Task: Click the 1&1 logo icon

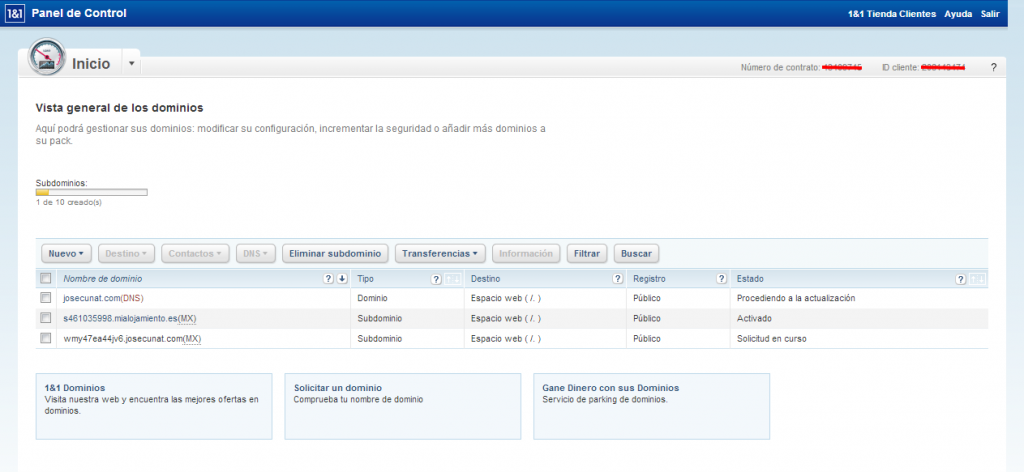Action: [15, 14]
